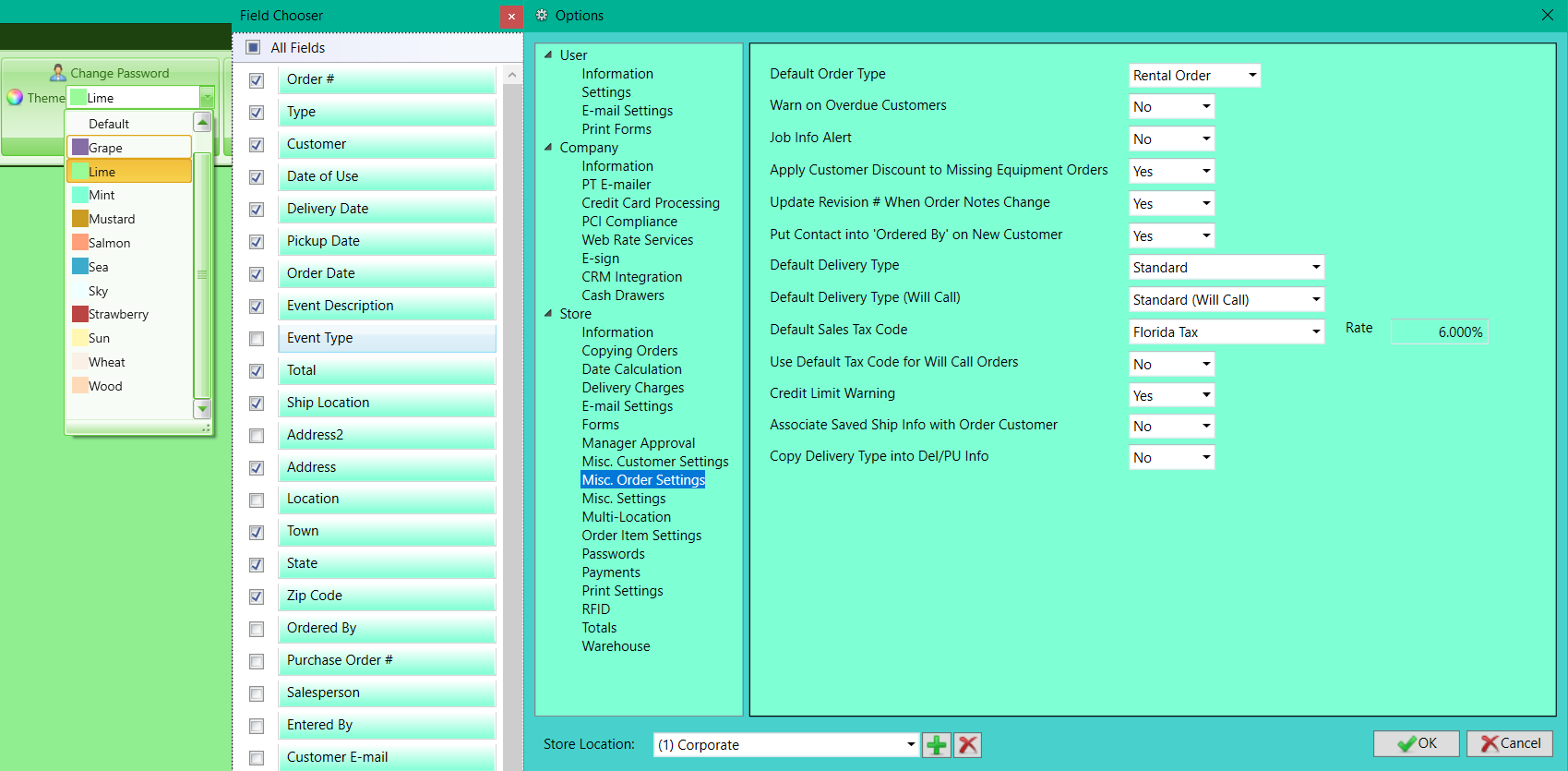Select the Totals settings item

click(599, 628)
